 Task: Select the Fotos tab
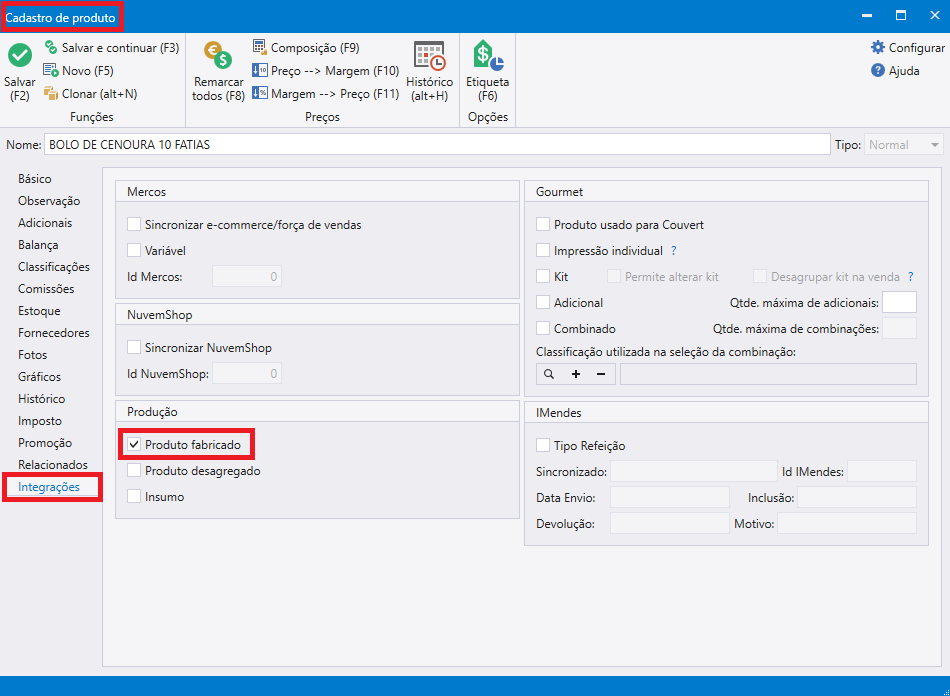tap(33, 355)
